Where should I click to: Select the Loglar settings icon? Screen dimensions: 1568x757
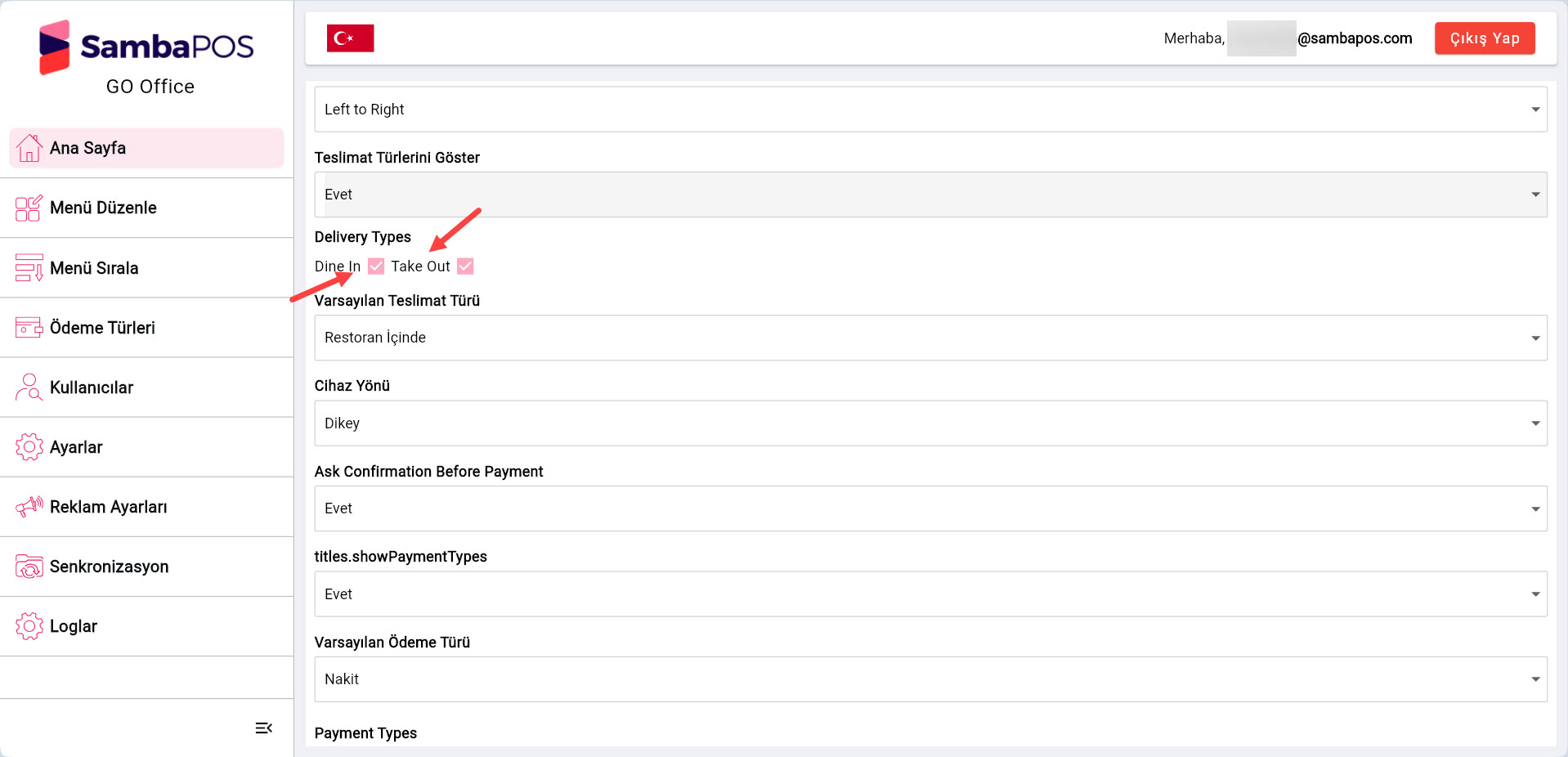(29, 625)
